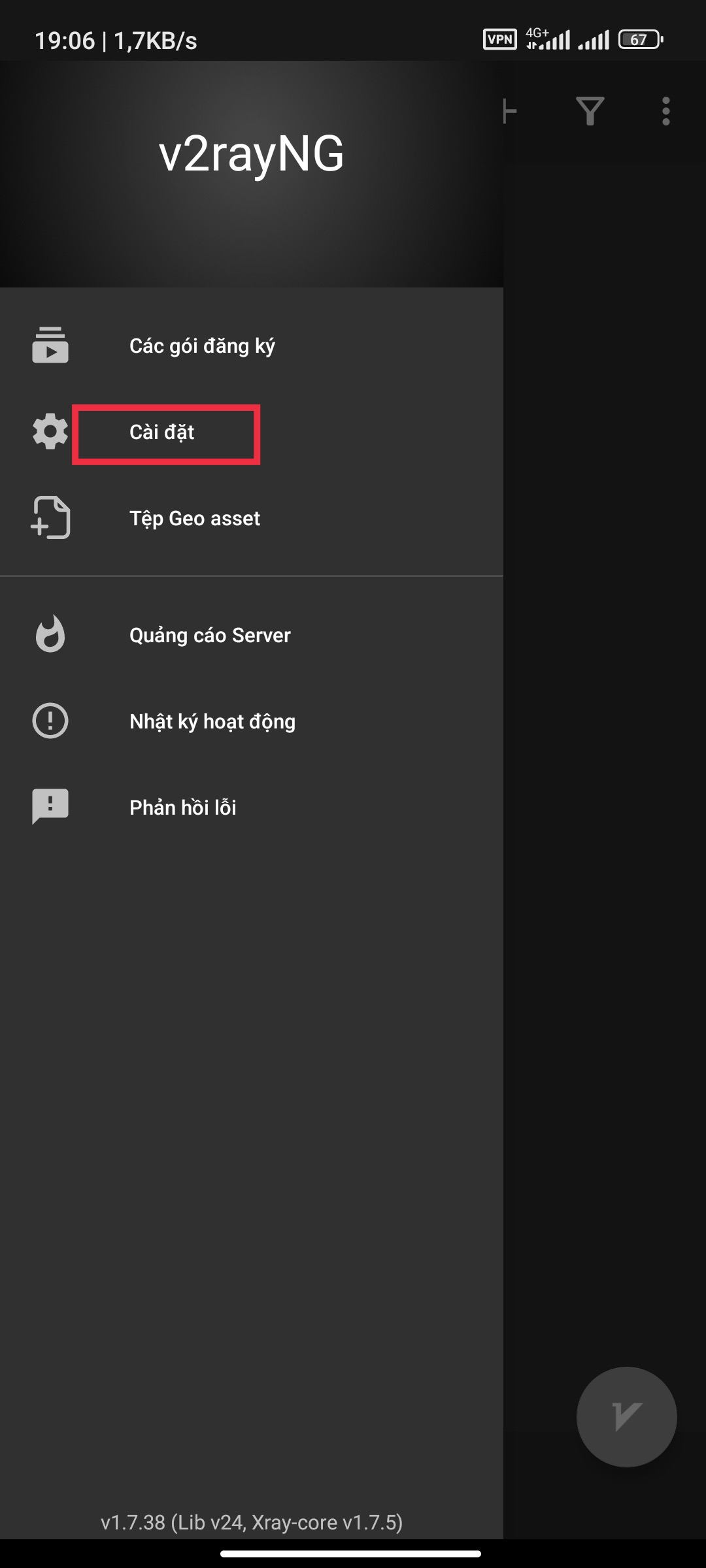This screenshot has width=706, height=1568.
Task: Click the Geo asset file-plus icon
Action: point(50,517)
